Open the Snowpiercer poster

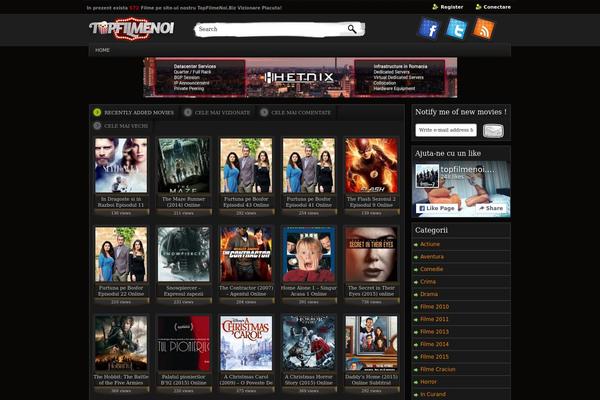pos(184,254)
